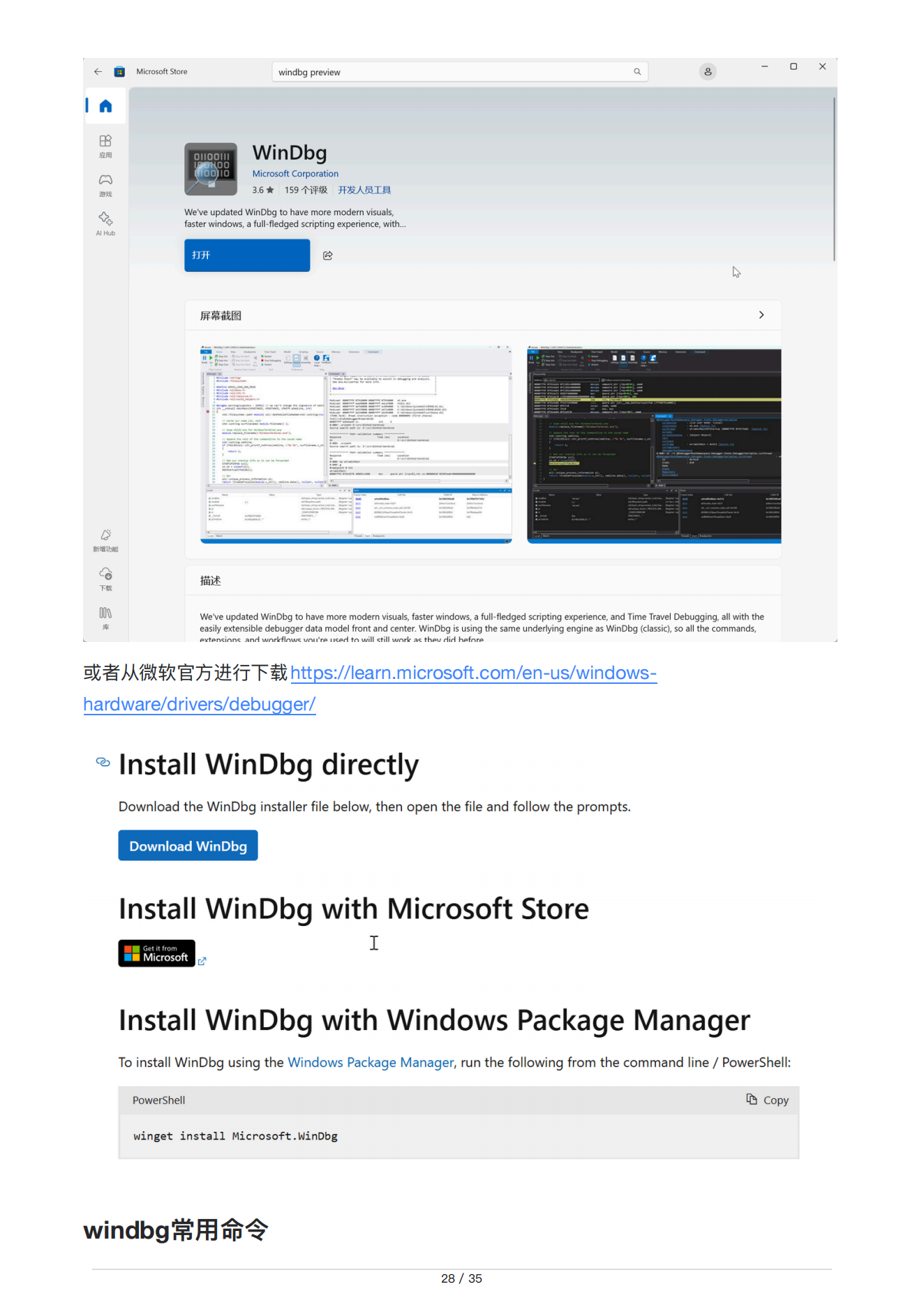Image resolution: width=924 pixels, height=1307 pixels.
Task: Click the winget install Microsoft.WinDbg command
Action: coord(235,1136)
